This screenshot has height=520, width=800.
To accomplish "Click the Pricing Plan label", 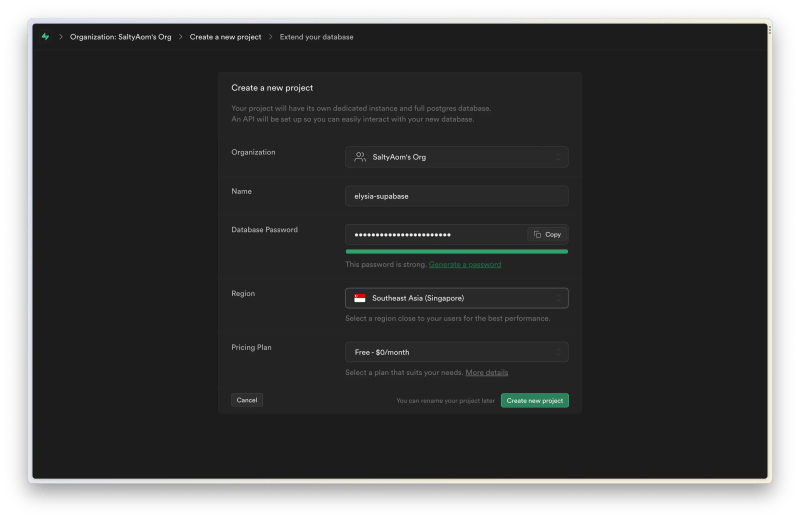I will [251, 348].
